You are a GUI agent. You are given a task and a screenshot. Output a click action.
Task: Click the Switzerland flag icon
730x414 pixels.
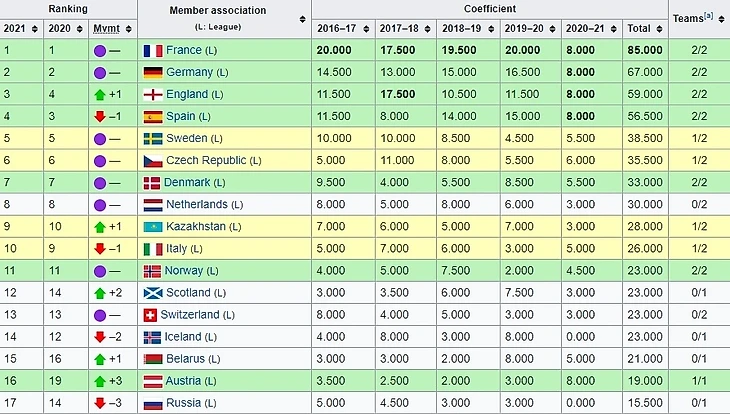[153, 315]
